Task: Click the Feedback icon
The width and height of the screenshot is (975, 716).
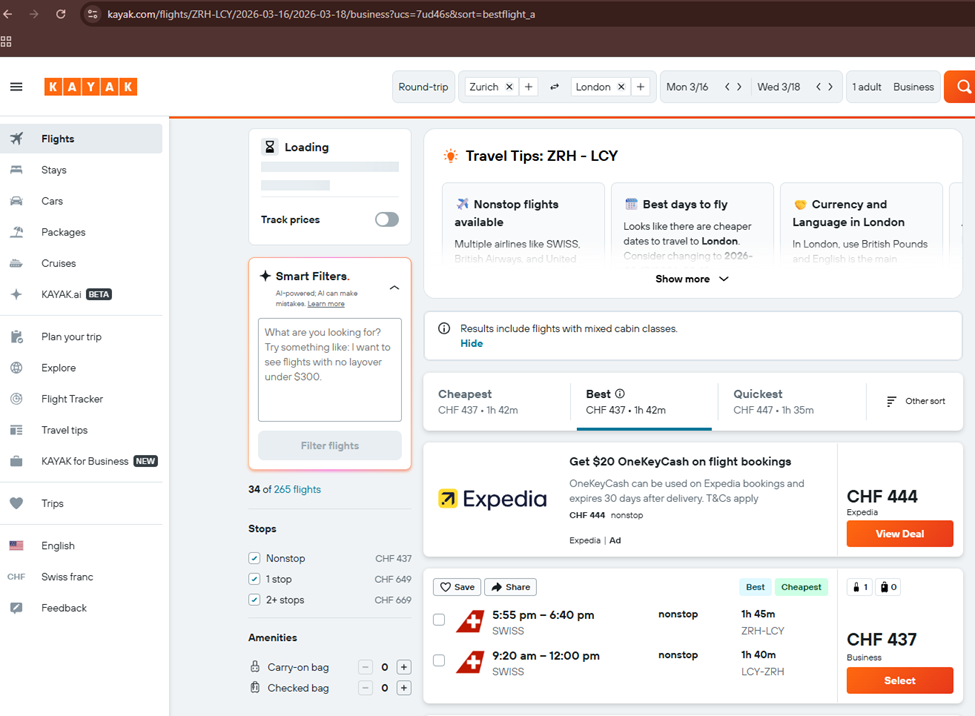Action: point(17,608)
